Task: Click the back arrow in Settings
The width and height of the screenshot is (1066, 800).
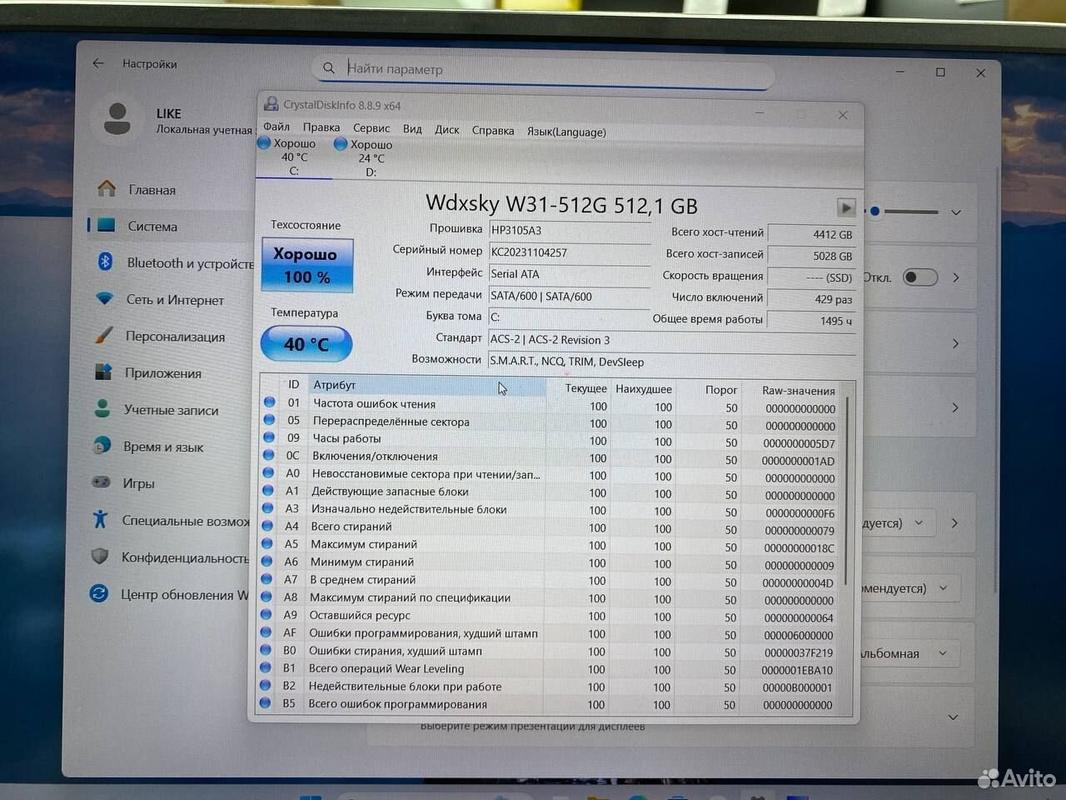Action: tap(98, 63)
